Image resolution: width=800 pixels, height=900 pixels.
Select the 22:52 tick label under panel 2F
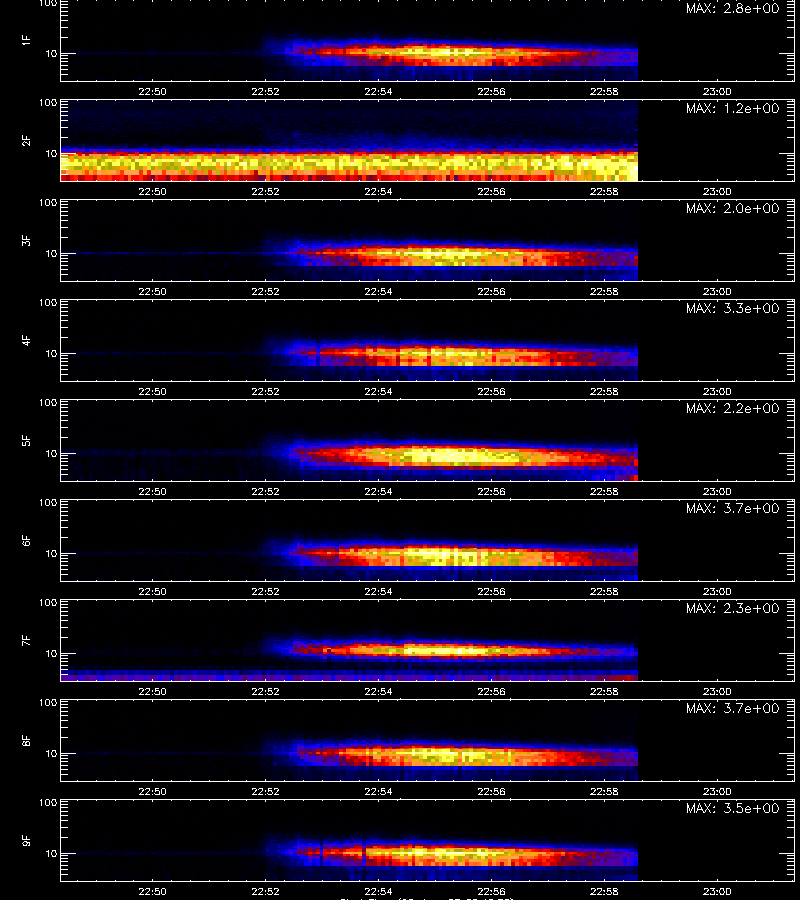tap(265, 191)
